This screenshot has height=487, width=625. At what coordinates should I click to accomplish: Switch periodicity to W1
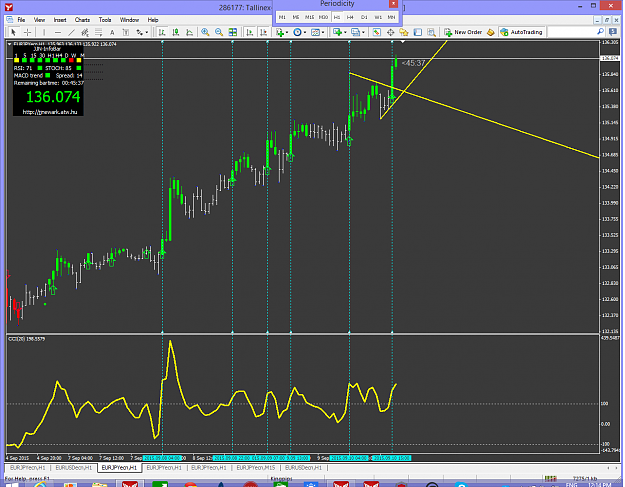(x=378, y=17)
